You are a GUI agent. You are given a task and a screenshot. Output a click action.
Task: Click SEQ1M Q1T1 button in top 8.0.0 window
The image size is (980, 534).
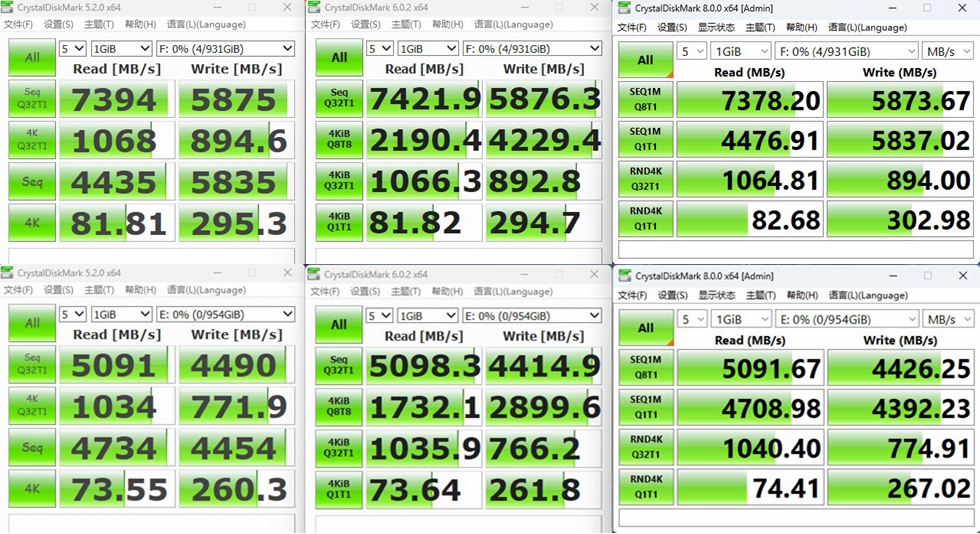click(x=646, y=139)
